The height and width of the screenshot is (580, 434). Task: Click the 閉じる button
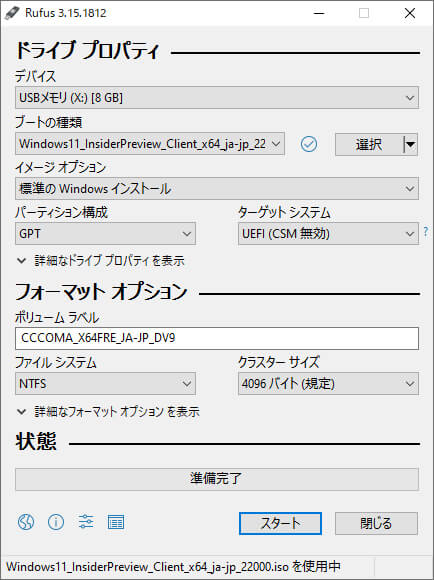(x=376, y=523)
